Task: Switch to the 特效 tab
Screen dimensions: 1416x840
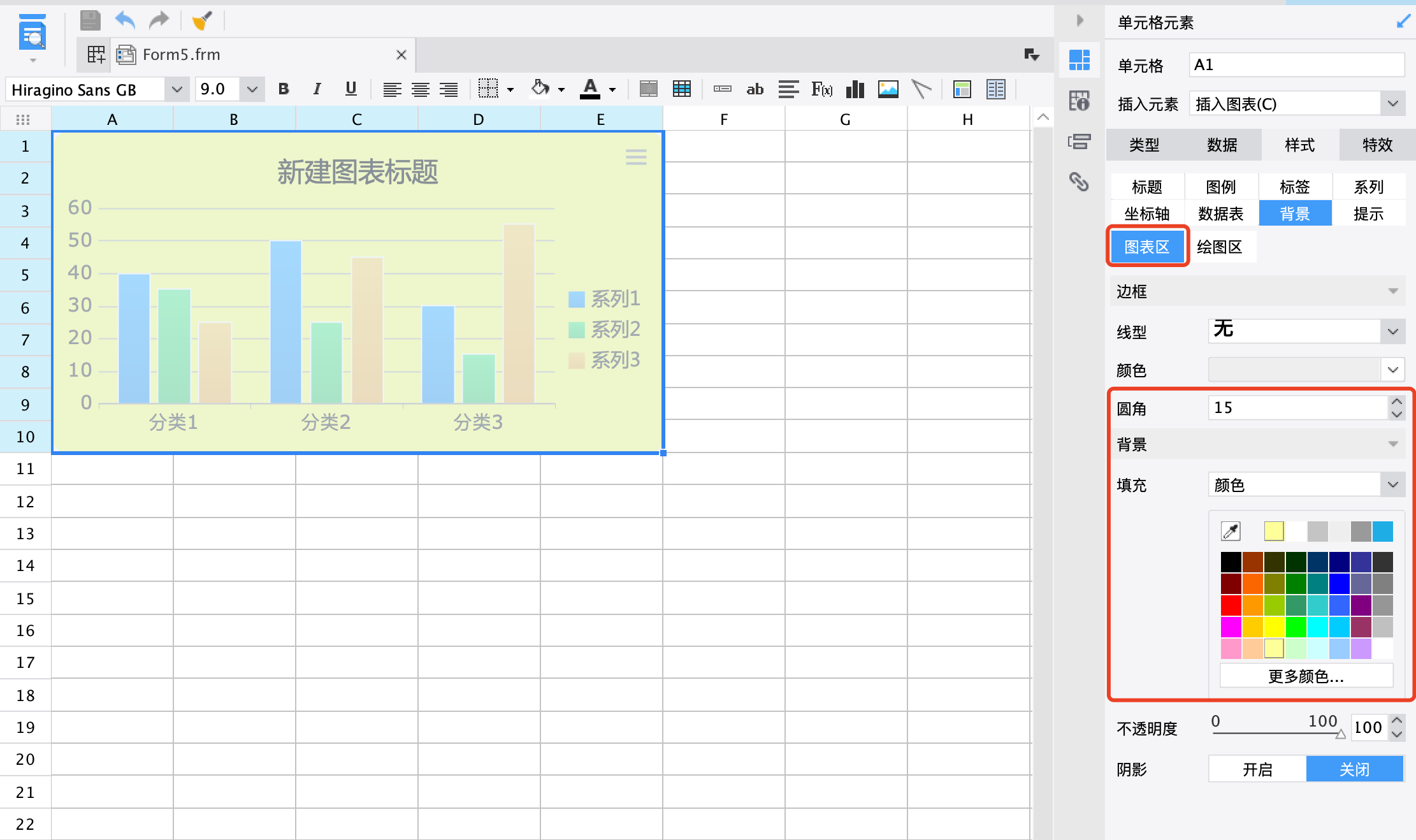Action: [x=1378, y=145]
